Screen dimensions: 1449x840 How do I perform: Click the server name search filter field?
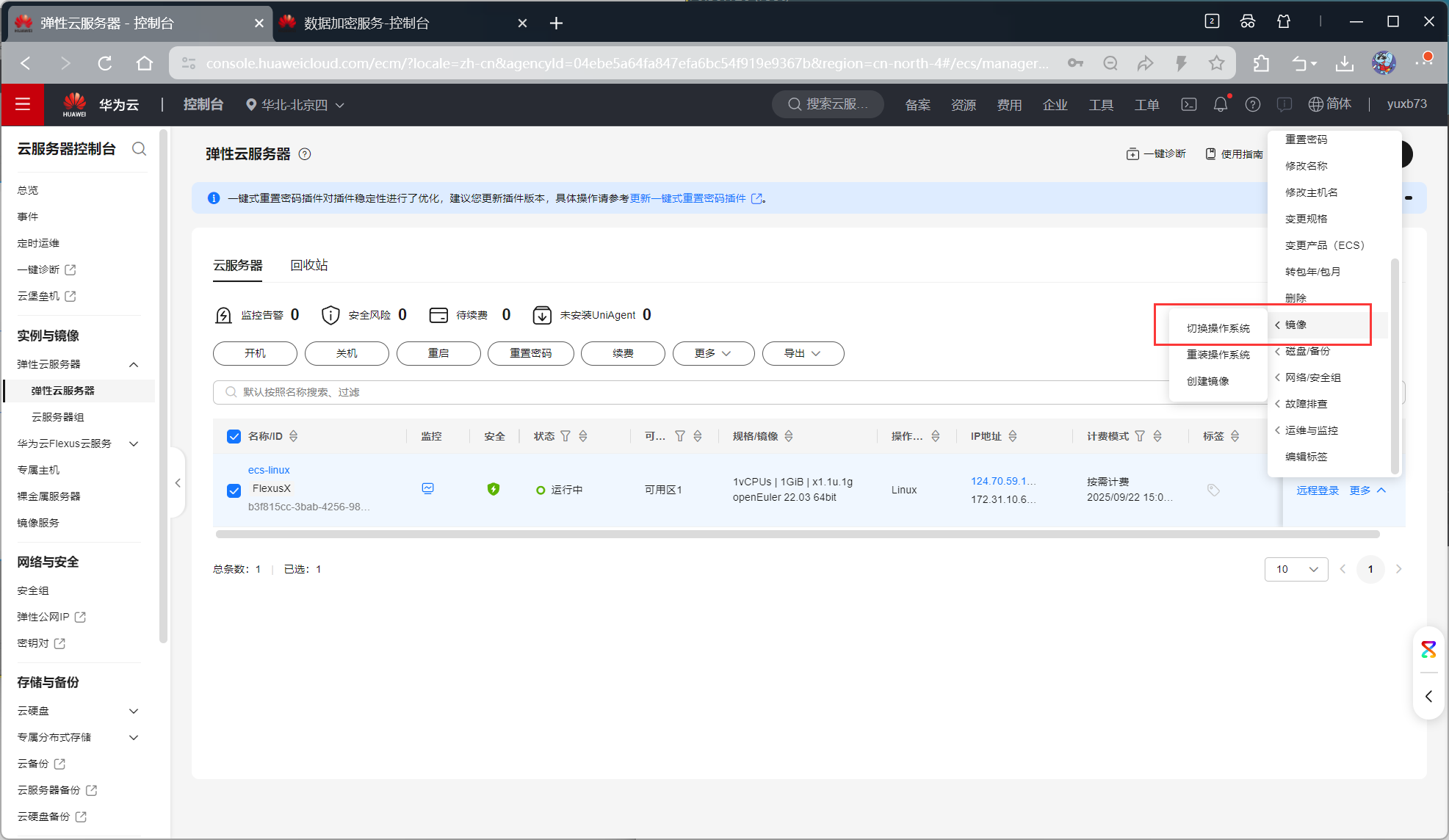coord(661,392)
